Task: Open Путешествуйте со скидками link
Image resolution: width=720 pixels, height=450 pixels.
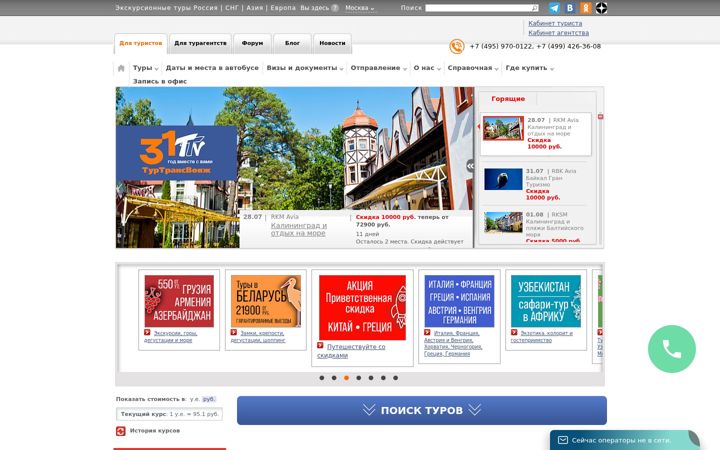Action: (x=351, y=351)
